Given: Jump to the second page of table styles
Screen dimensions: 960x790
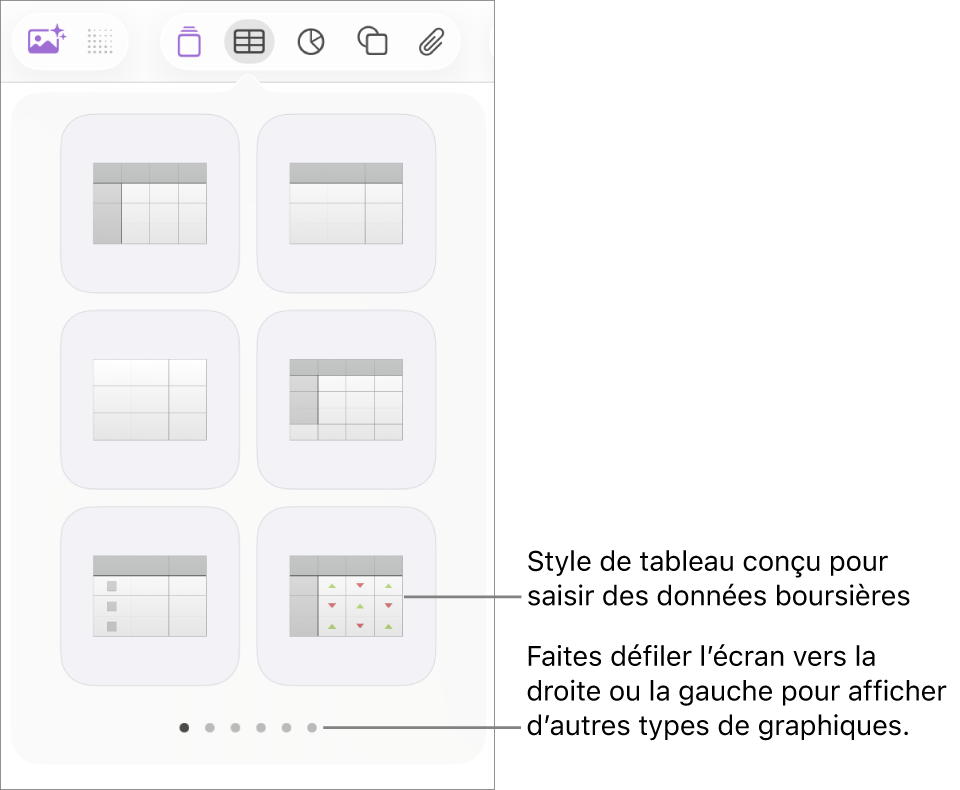Looking at the screenshot, I should pyautogui.click(x=209, y=727).
